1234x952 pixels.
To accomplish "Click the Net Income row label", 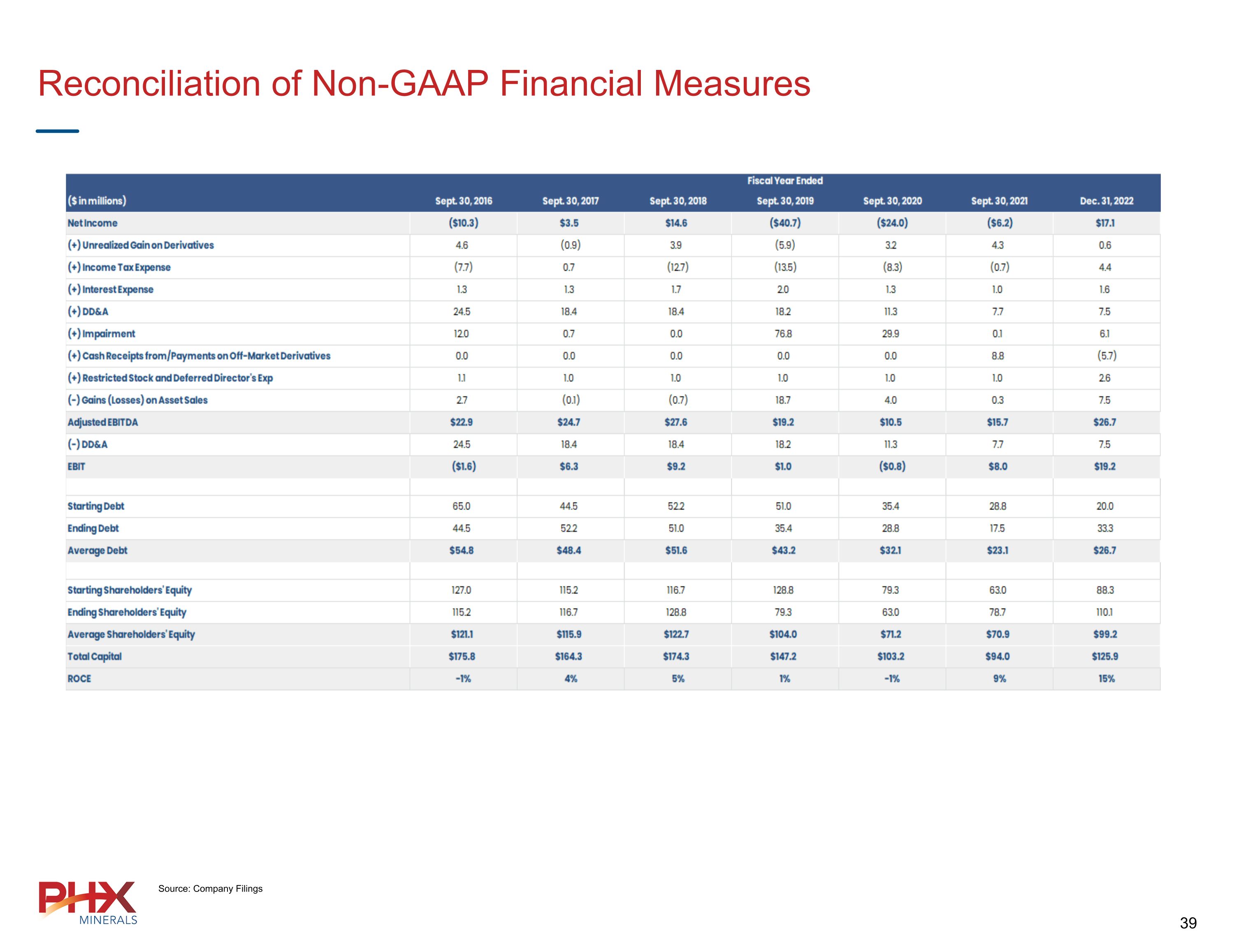I will pos(93,223).
